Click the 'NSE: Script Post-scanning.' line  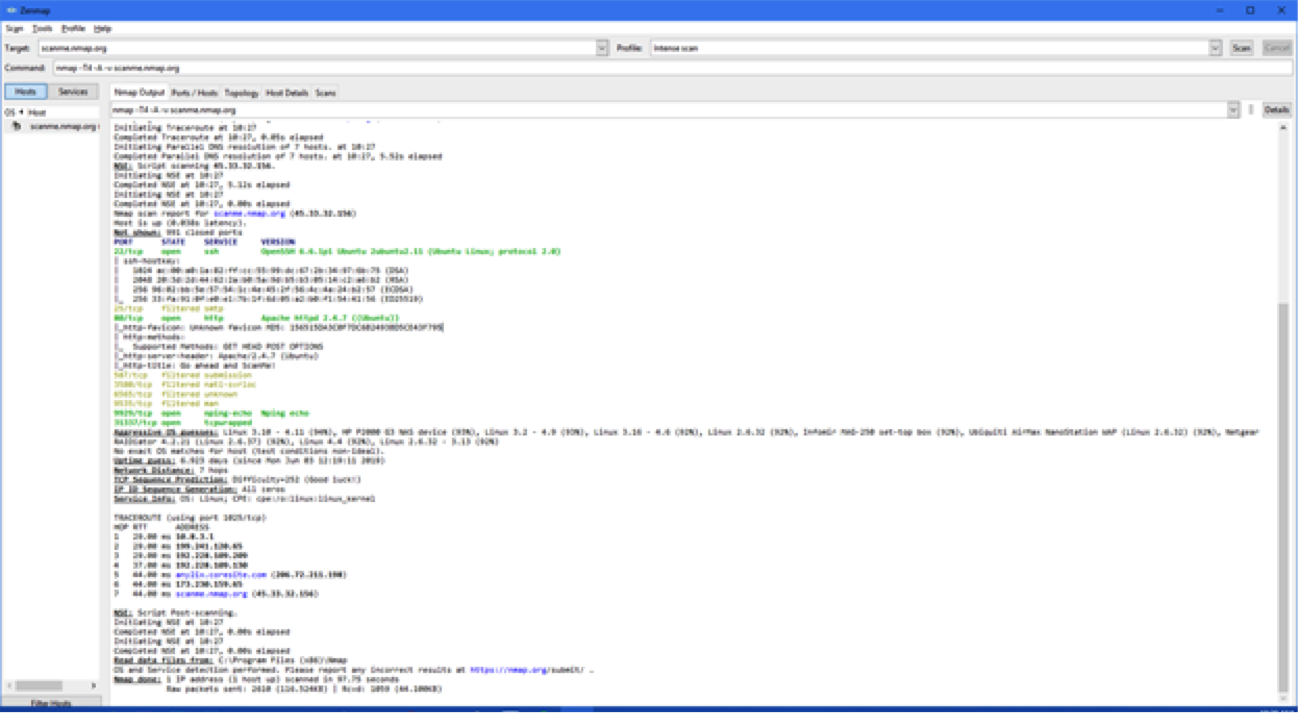click(x=175, y=613)
